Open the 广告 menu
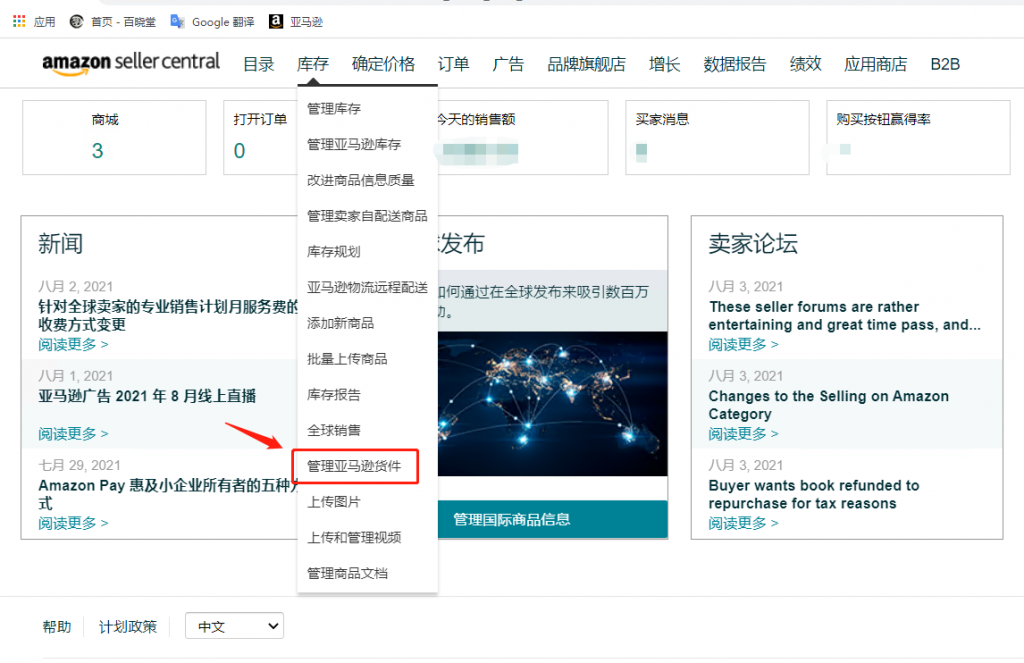The height and width of the screenshot is (663, 1024). (x=508, y=64)
